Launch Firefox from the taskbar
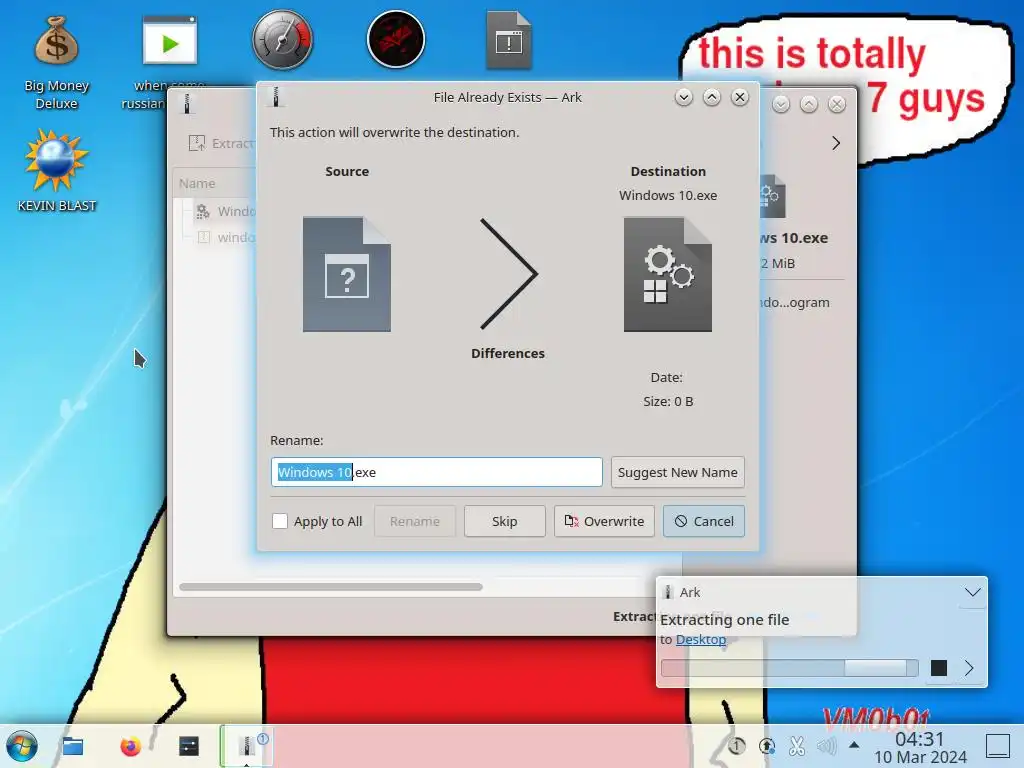This screenshot has height=768, width=1024. (x=131, y=746)
